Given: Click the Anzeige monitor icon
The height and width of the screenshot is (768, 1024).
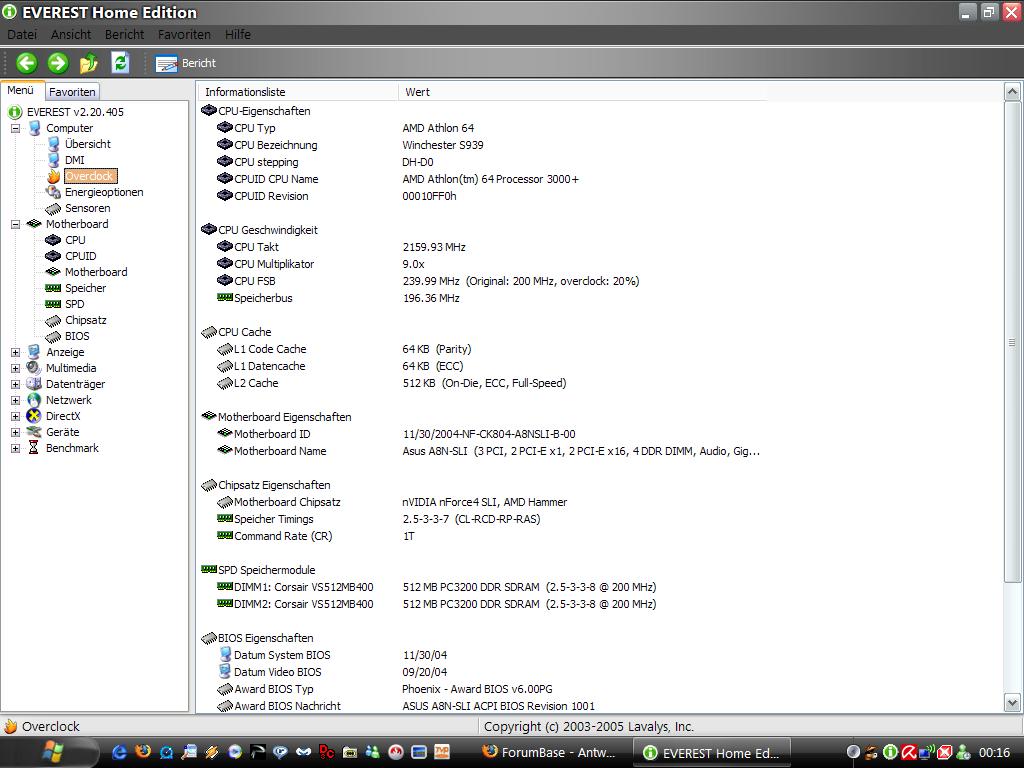Looking at the screenshot, I should (x=34, y=352).
